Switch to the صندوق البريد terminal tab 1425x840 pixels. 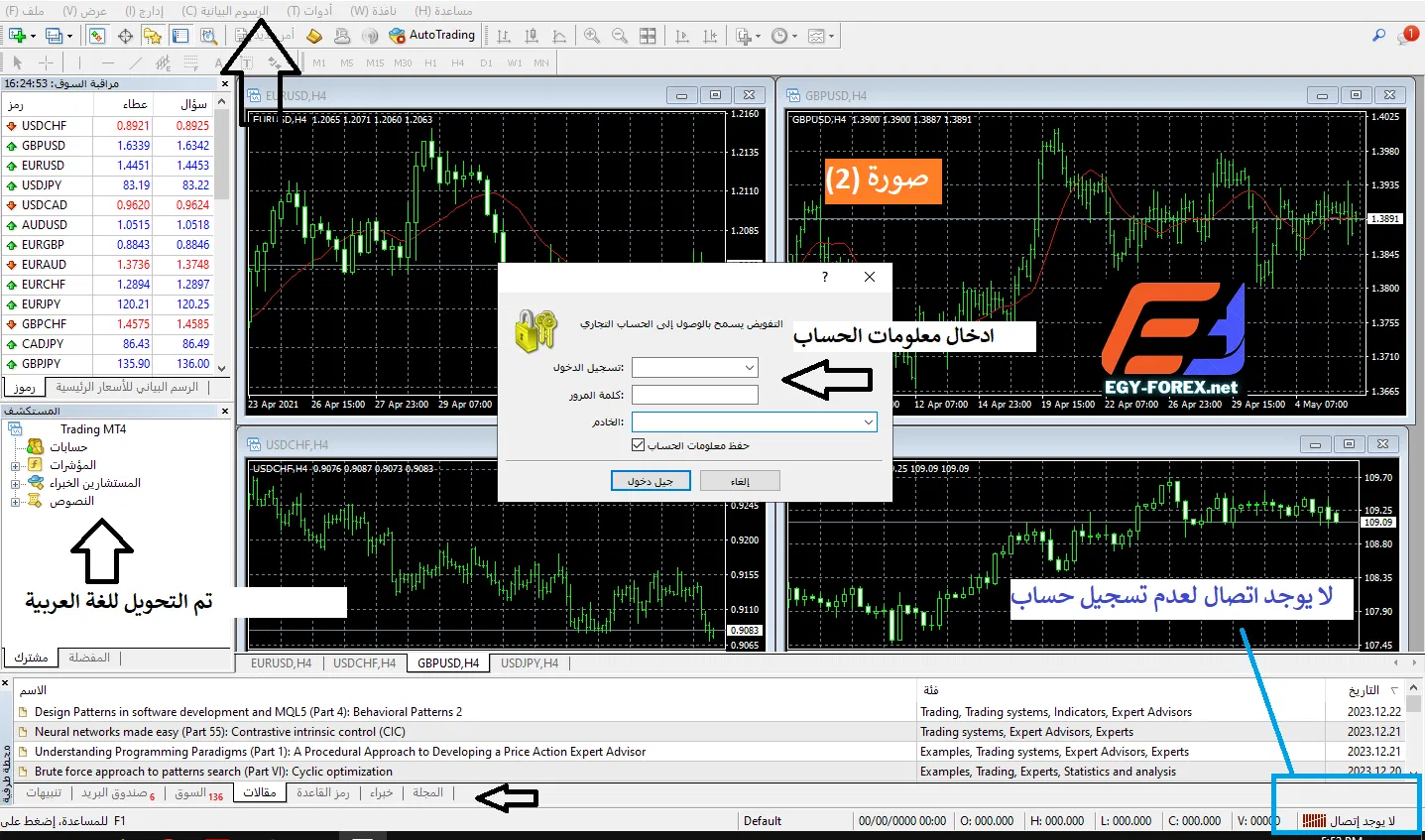coord(118,793)
